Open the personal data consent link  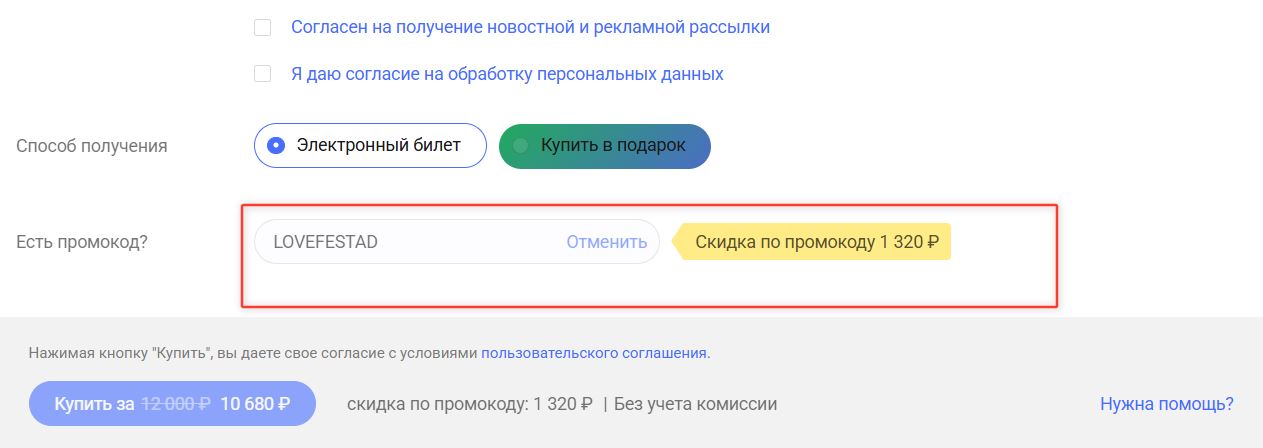[507, 74]
